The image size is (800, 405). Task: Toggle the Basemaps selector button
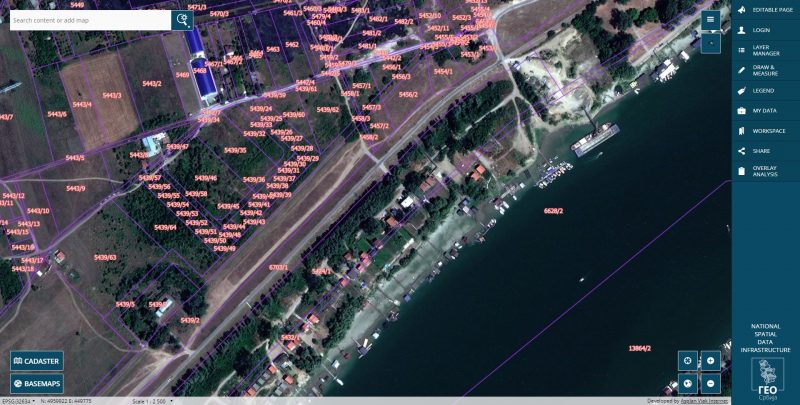point(37,384)
